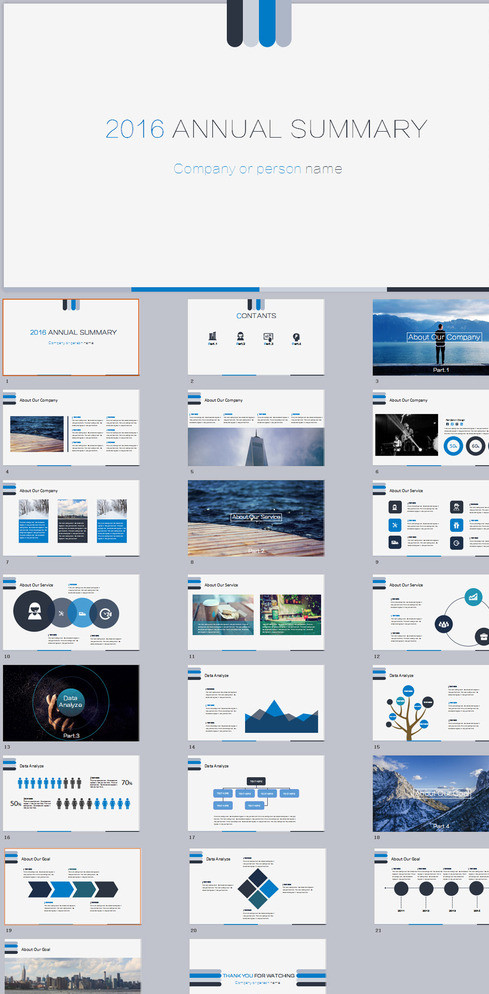Select the clock icon circle on slide 10
The height and width of the screenshot is (994, 489).
[105, 613]
